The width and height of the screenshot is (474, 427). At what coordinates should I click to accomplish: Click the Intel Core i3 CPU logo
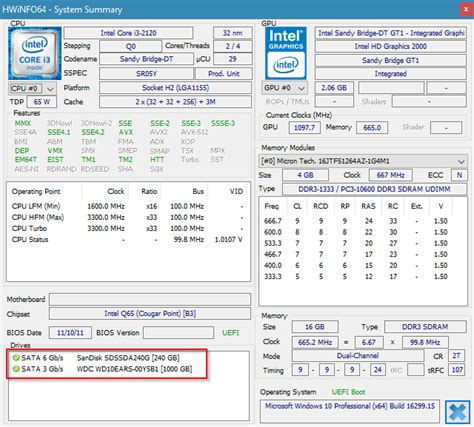pyautogui.click(x=34, y=53)
